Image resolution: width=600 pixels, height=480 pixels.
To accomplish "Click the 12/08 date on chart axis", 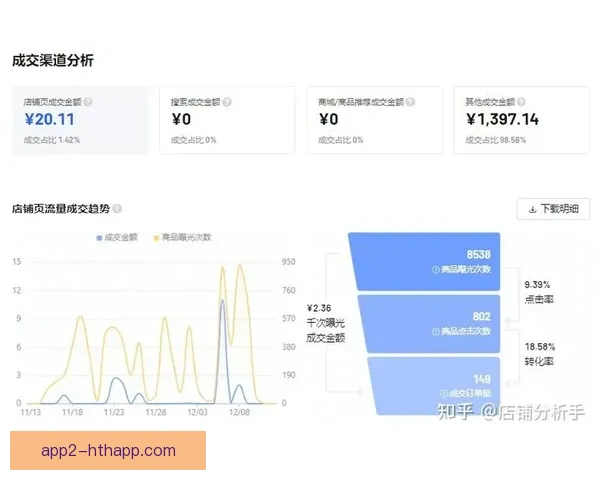I will tap(239, 412).
